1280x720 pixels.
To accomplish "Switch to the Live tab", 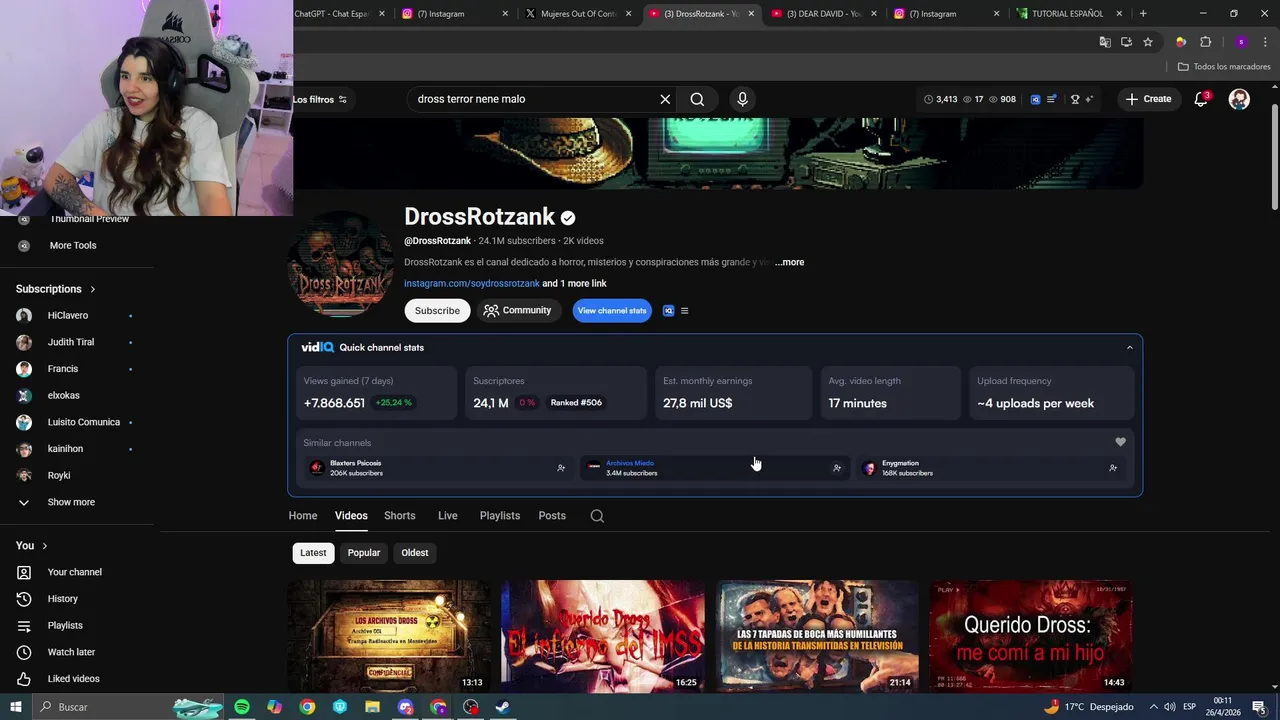I will click(x=448, y=516).
